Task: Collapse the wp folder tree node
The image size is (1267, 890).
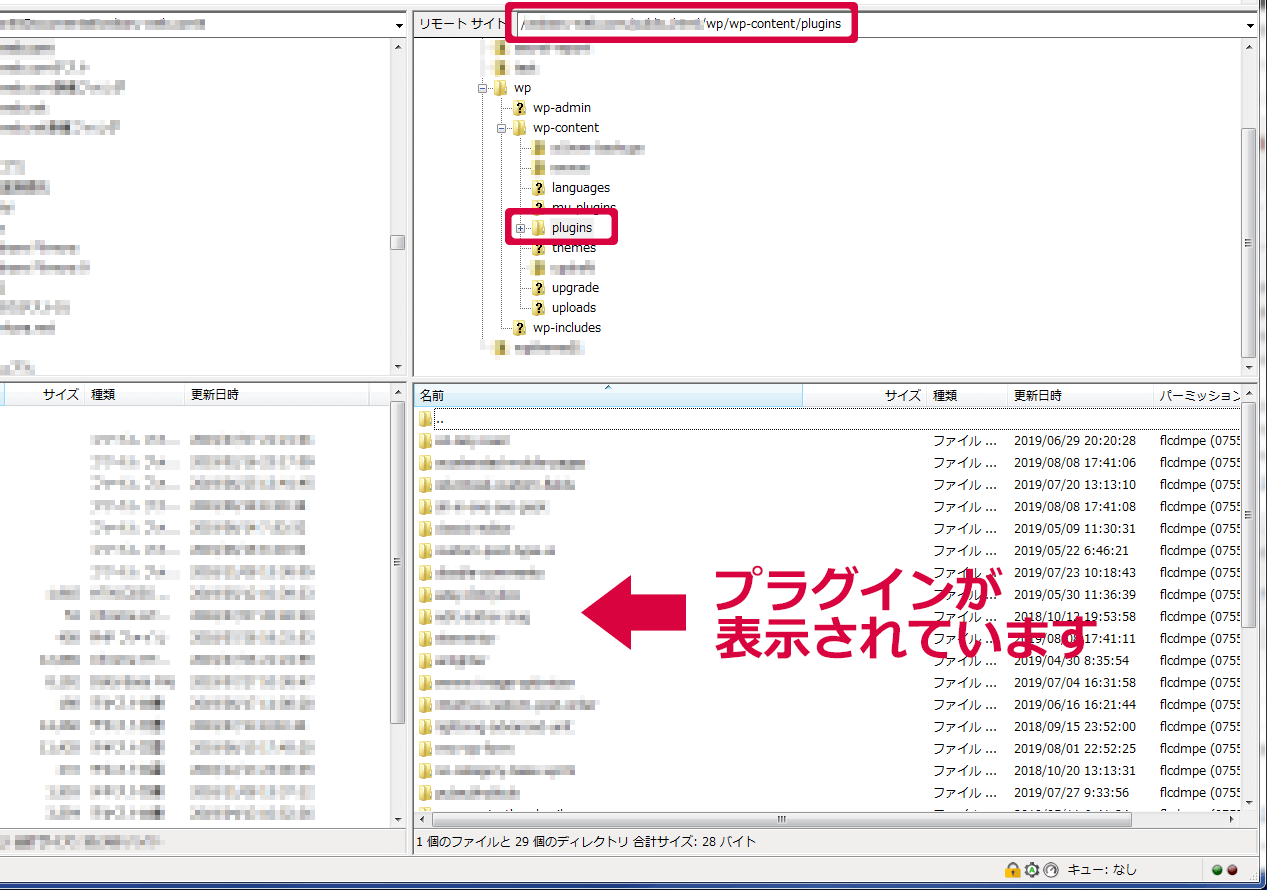Action: click(x=483, y=89)
